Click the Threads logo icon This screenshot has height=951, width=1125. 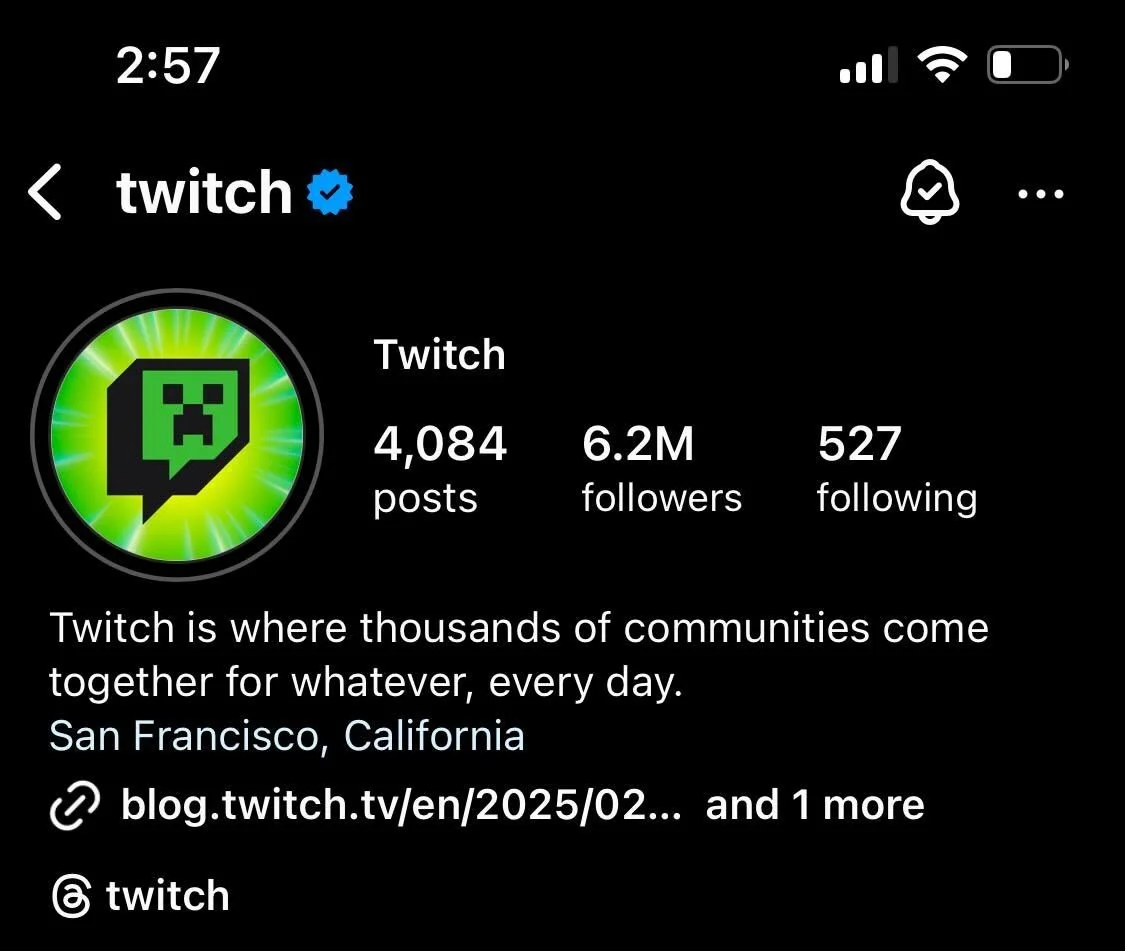[72, 896]
